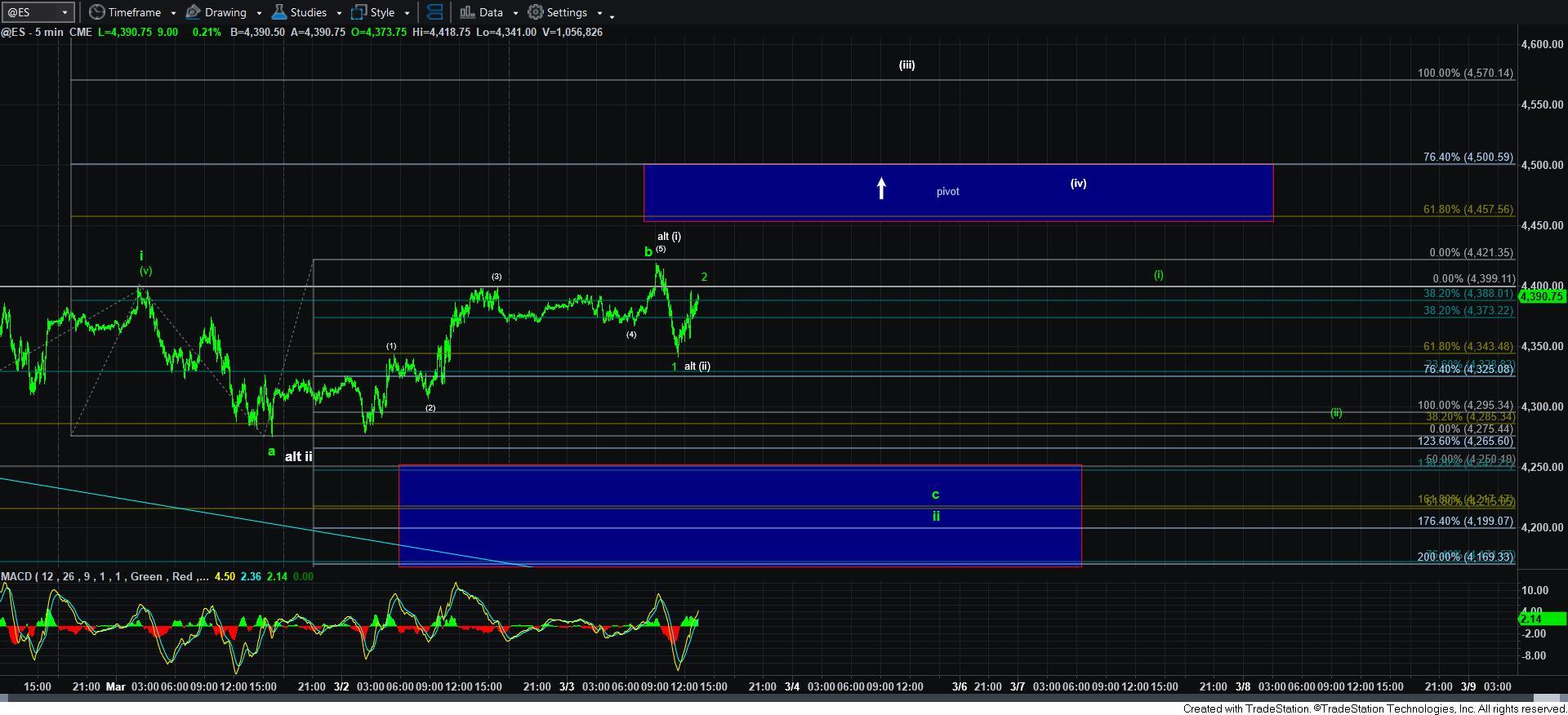Select the white (iii) wave label
This screenshot has height=715, width=1568.
coord(906,65)
